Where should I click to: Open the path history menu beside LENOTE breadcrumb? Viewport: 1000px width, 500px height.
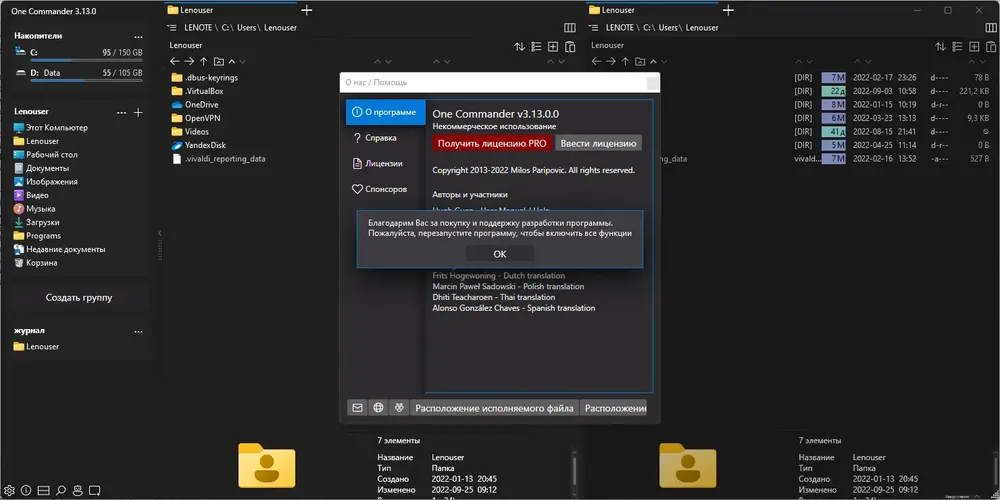[x=171, y=27]
